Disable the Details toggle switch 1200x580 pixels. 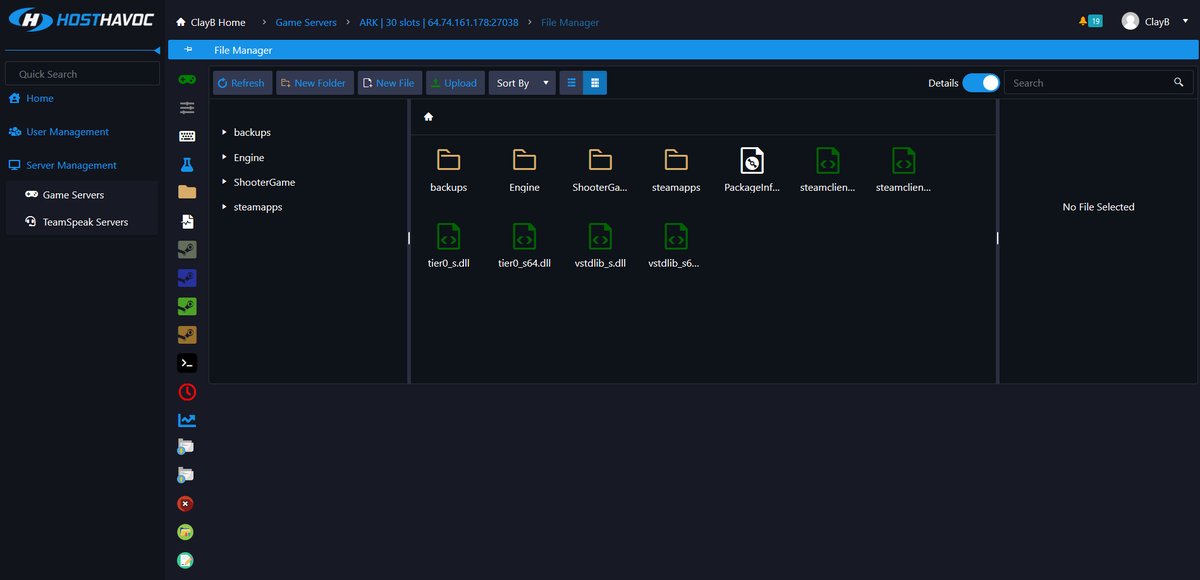[x=981, y=83]
